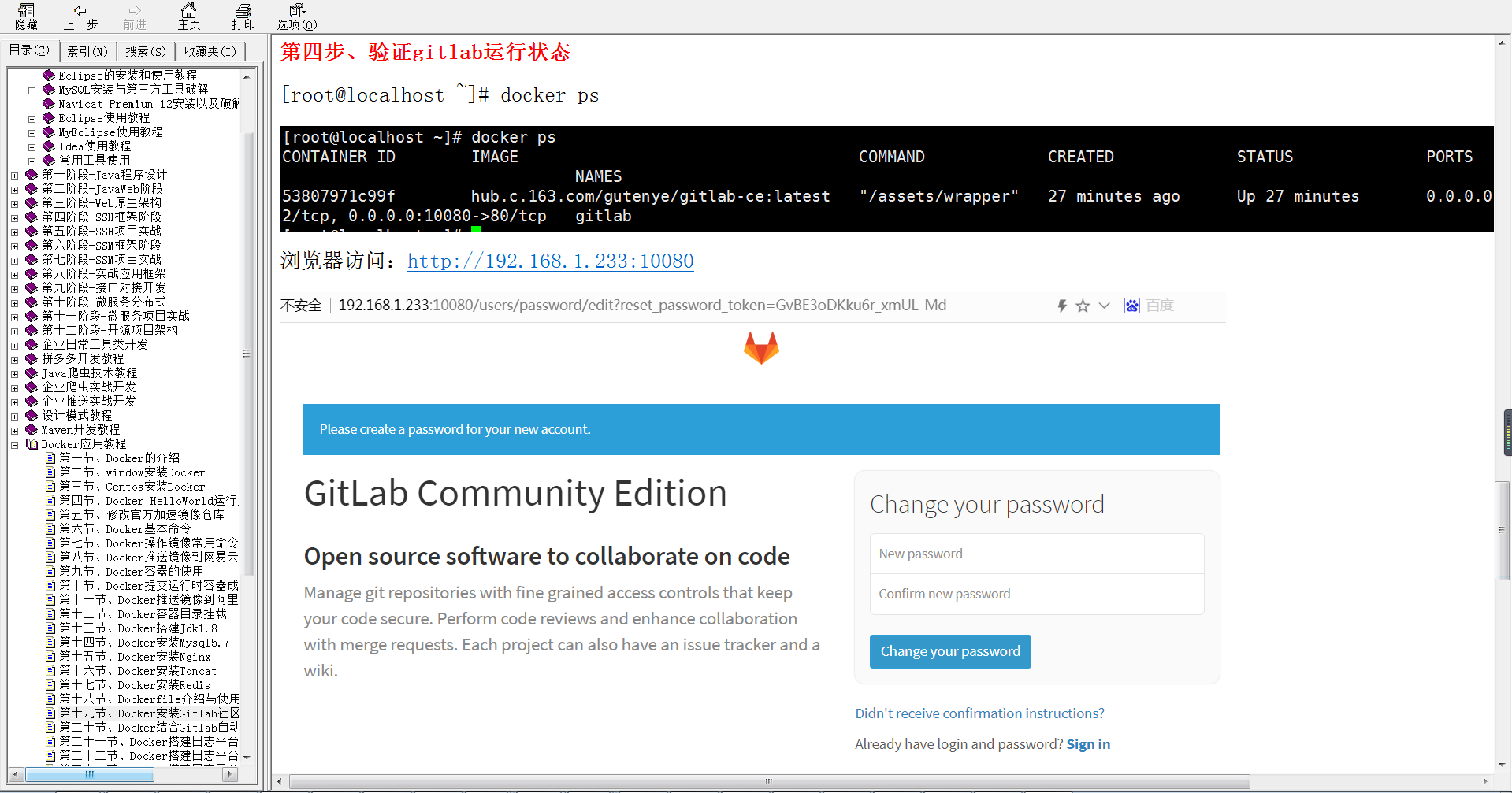Screen dimensions: 1512x793
Task: Switch to the 收藏夹(I) tab
Action: (210, 51)
